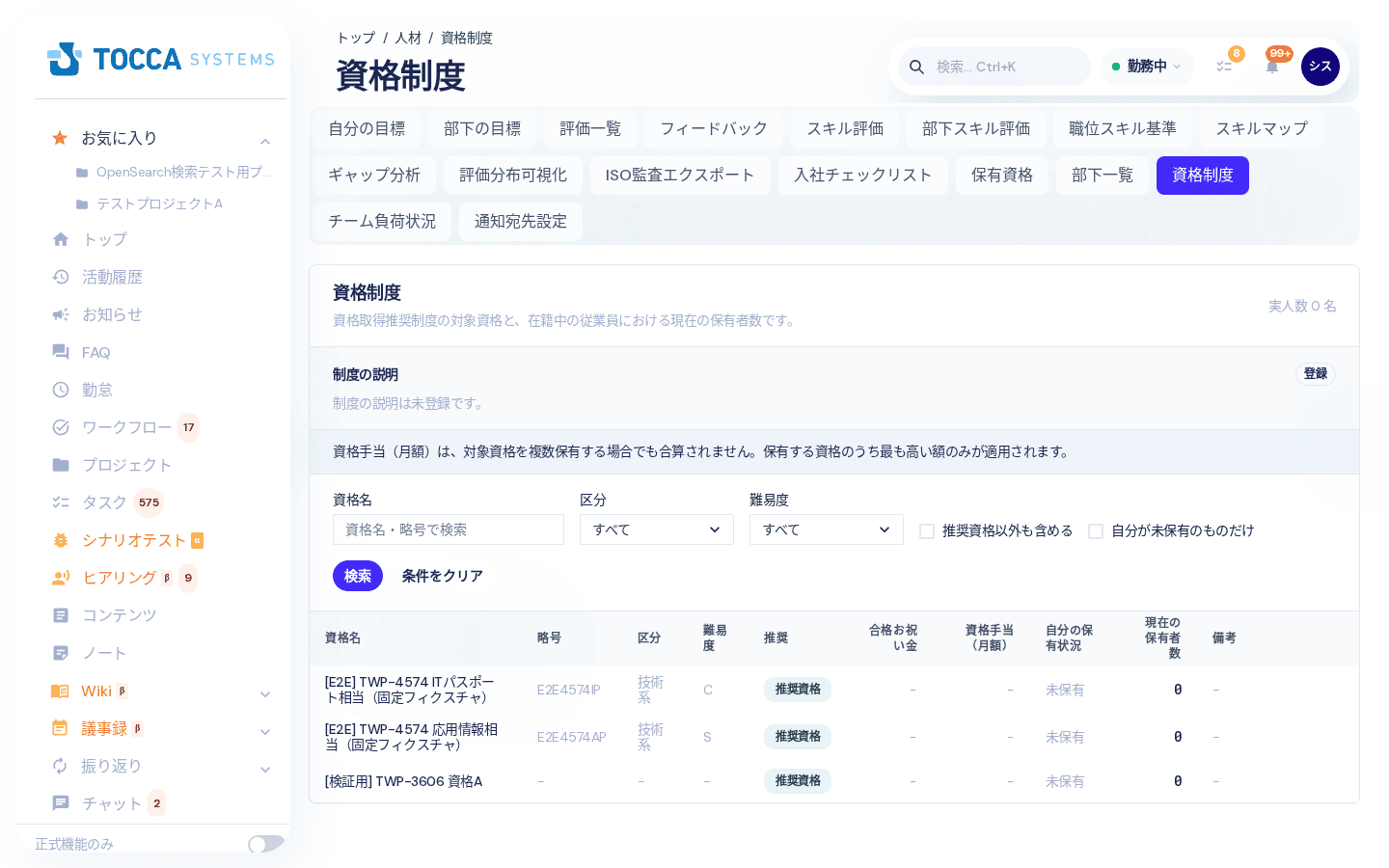Switch to ISO監査エクスポート tab

click(x=680, y=176)
